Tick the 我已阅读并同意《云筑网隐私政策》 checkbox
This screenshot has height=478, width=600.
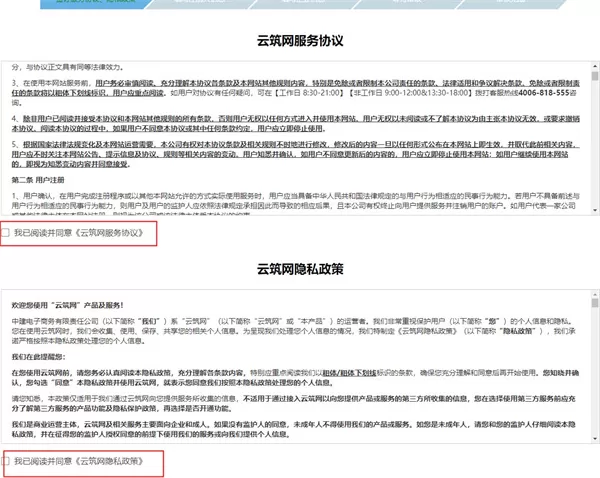point(5,461)
